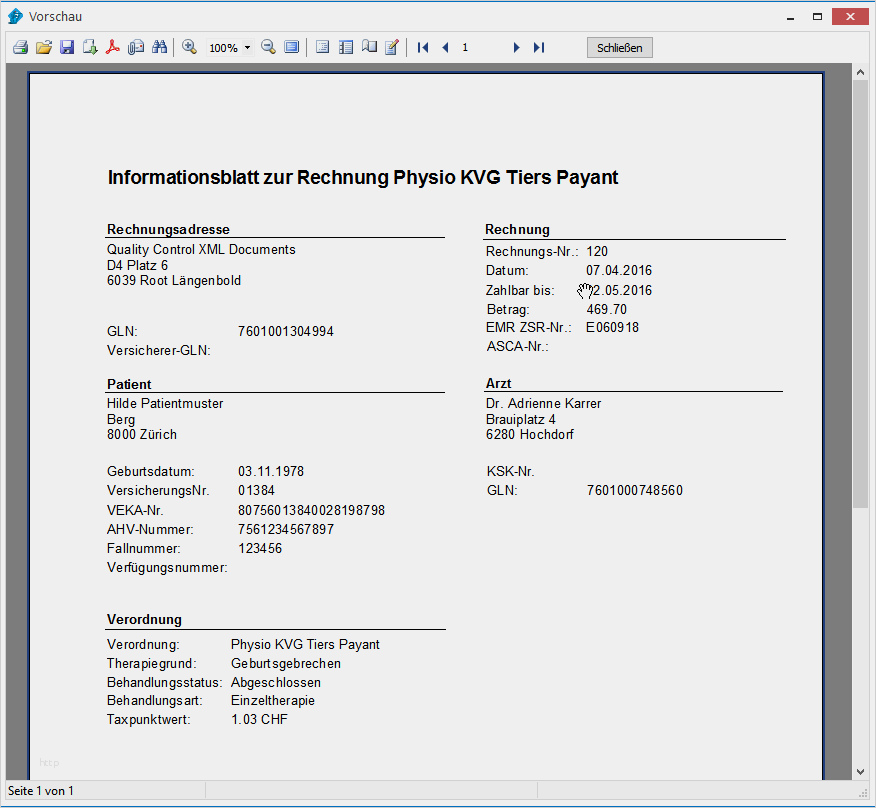Click the address line 6039 Root Längenbold
876x808 pixels.
click(x=174, y=281)
